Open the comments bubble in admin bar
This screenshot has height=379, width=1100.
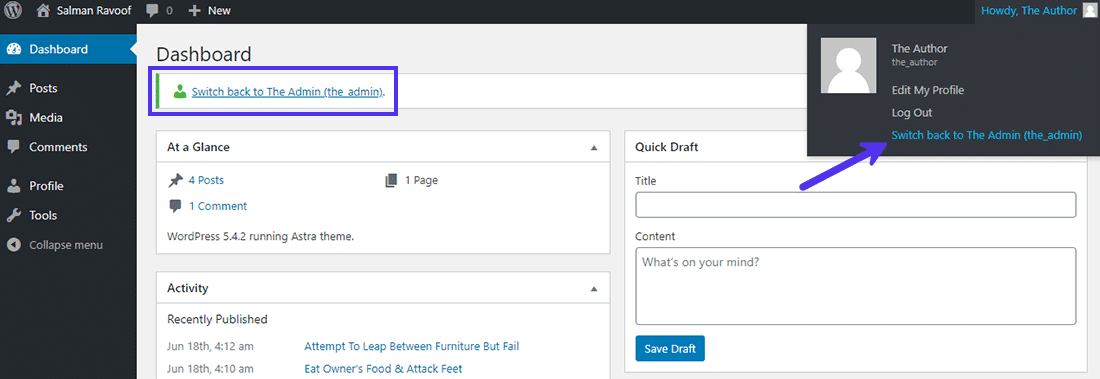(x=152, y=11)
